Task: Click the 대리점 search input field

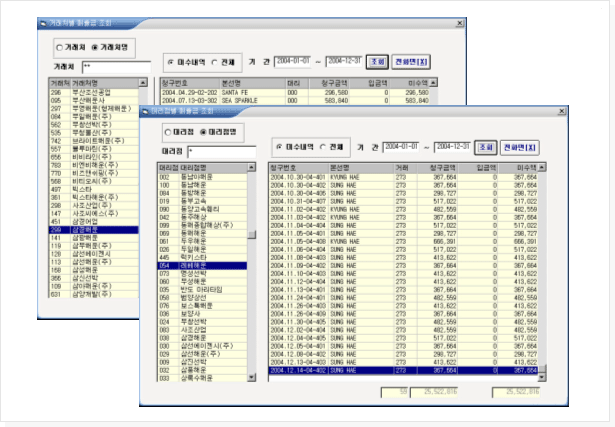Action: tap(220, 150)
